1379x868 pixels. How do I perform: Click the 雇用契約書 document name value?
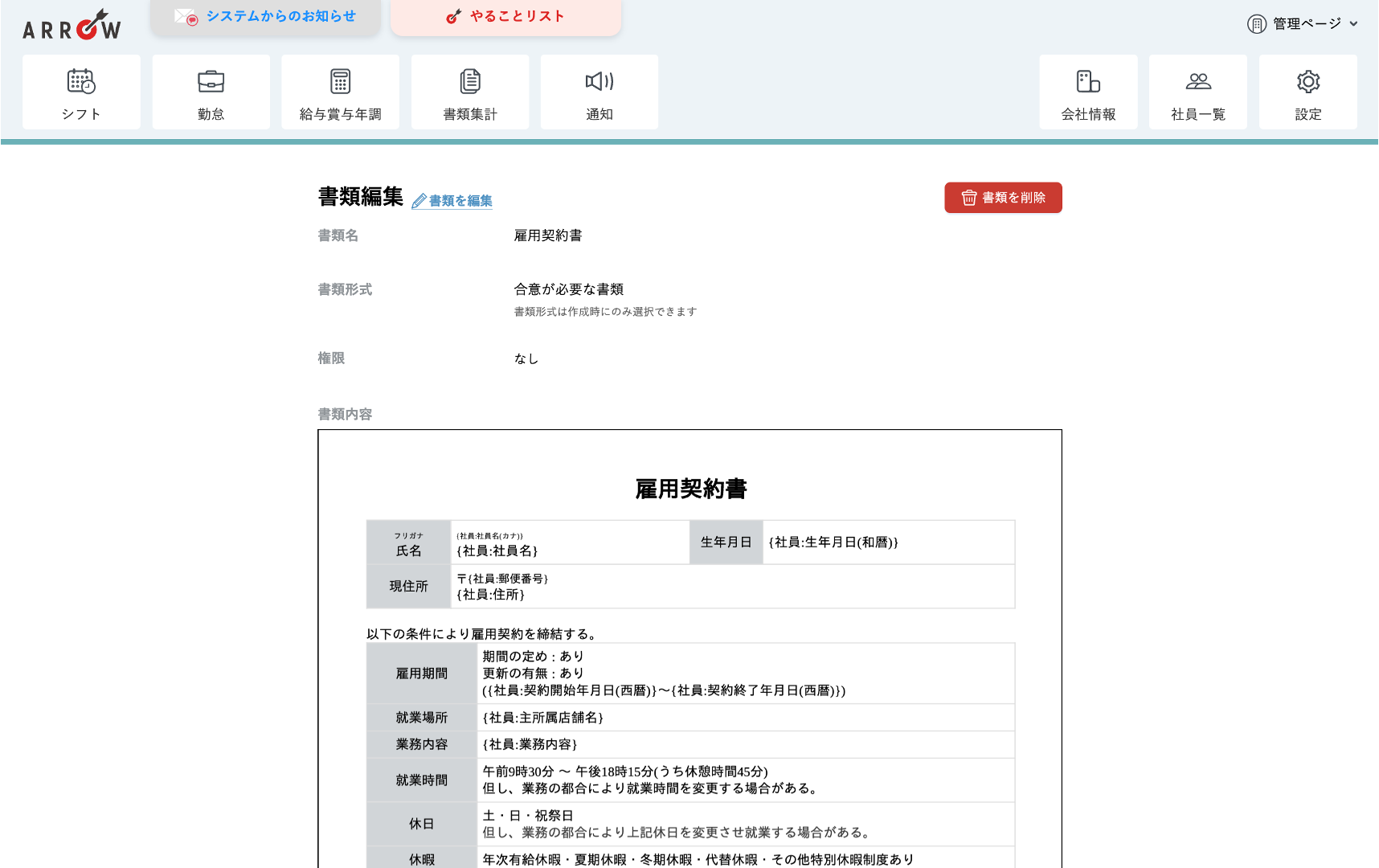[x=548, y=235]
